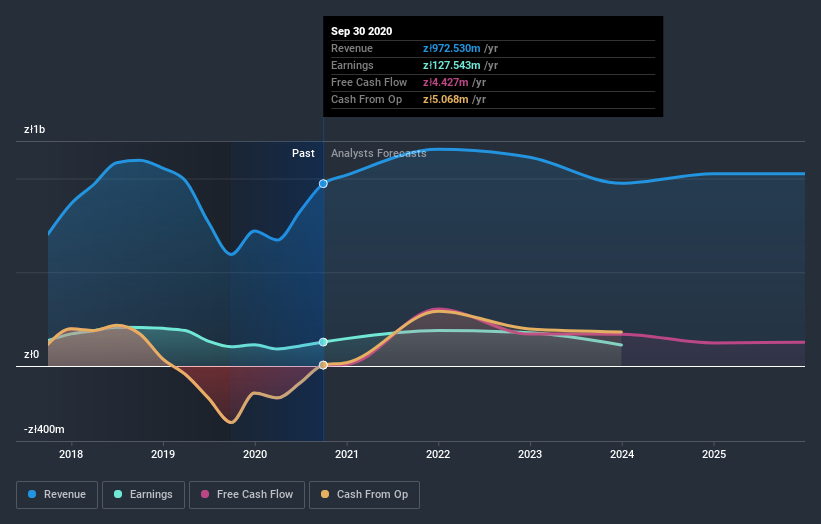Click the Revenue data point marker on blue line
The height and width of the screenshot is (524, 821).
(x=324, y=184)
